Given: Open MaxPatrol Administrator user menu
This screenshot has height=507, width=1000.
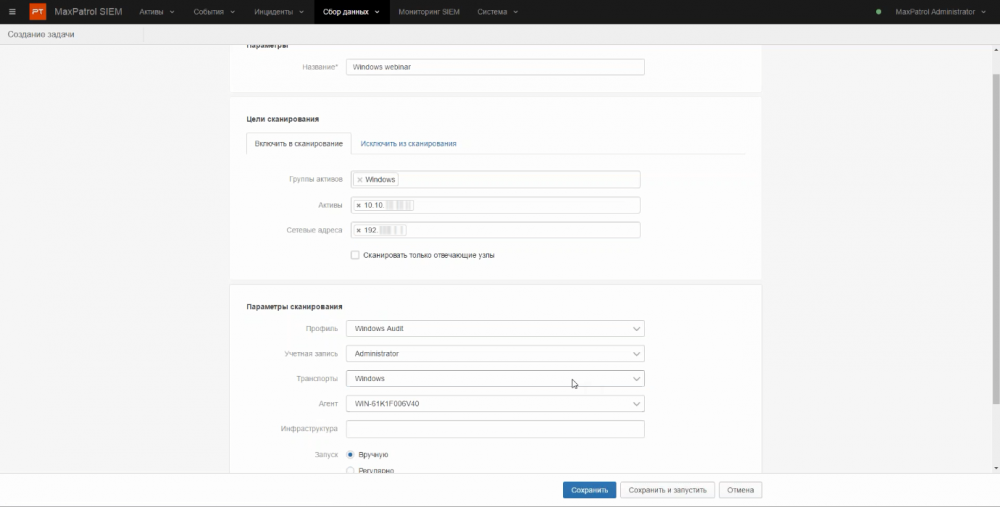Looking at the screenshot, I should (940, 11).
